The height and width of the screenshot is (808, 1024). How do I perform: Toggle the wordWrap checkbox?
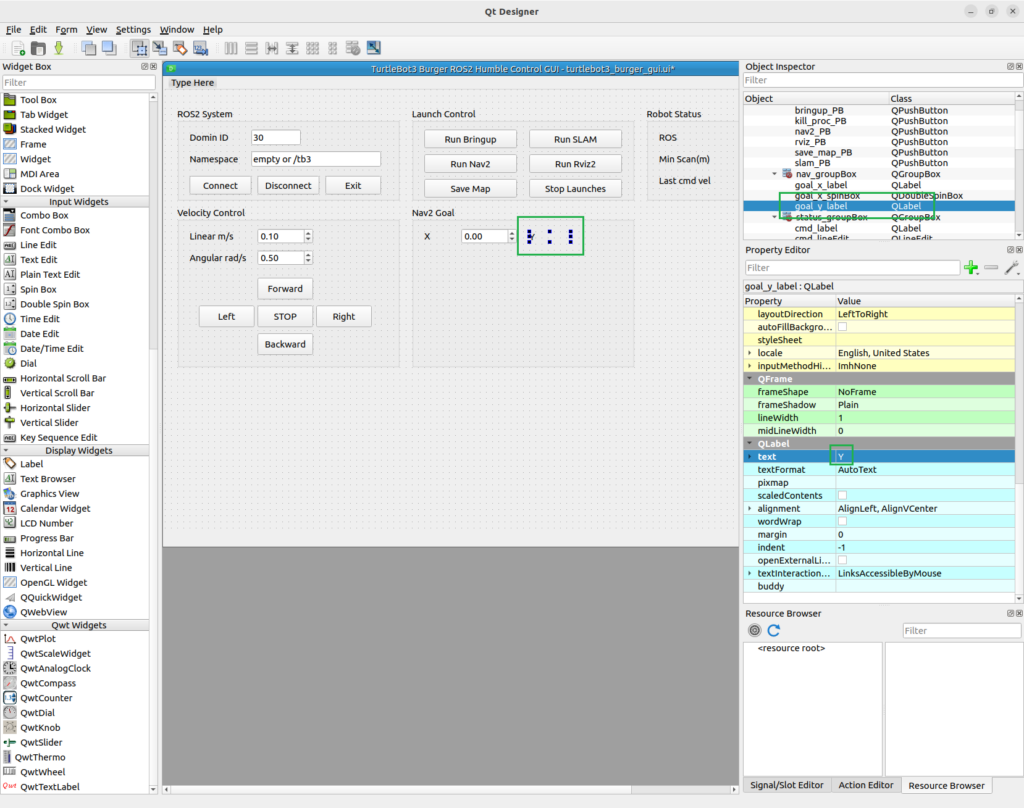(x=842, y=521)
